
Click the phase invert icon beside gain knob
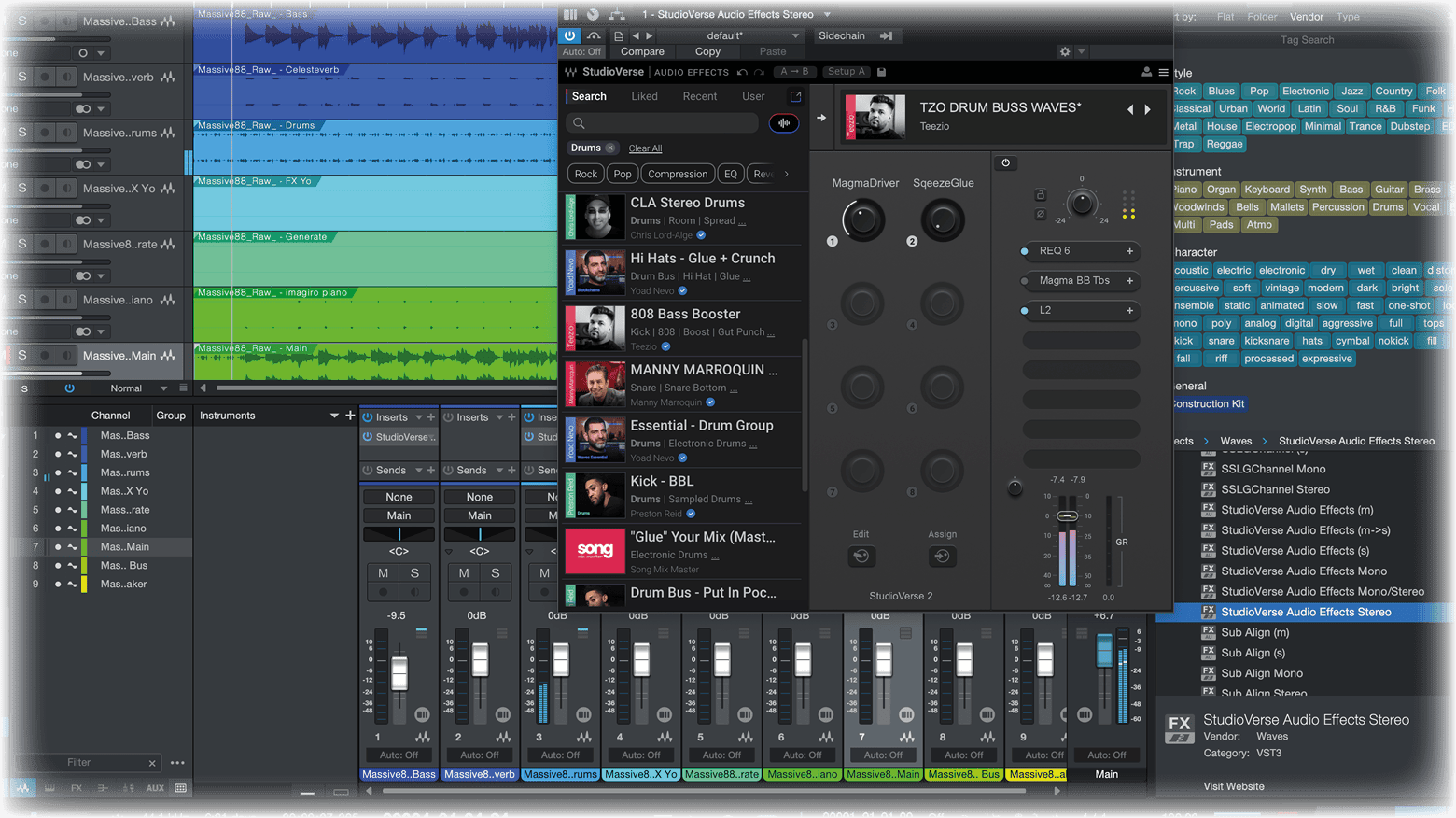pyautogui.click(x=1040, y=214)
